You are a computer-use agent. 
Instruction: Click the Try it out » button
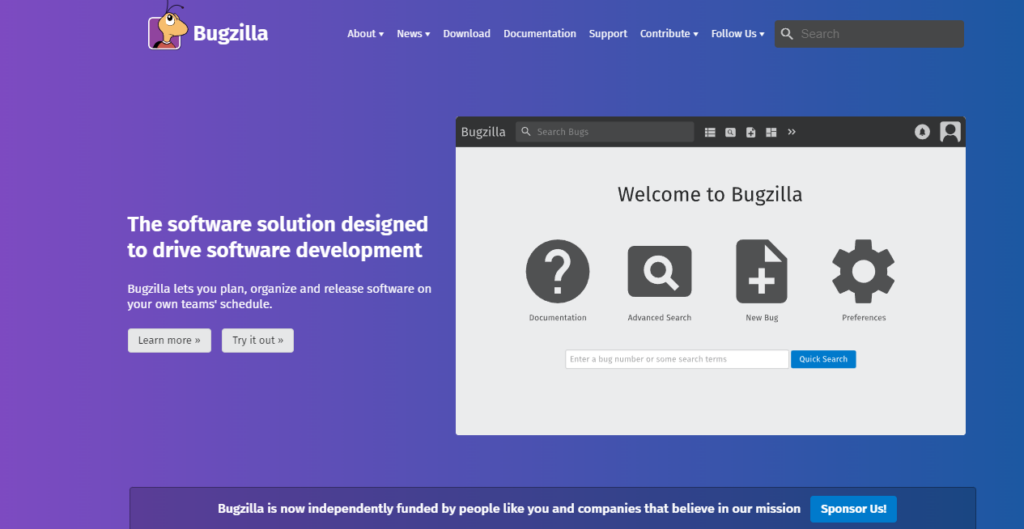(x=257, y=340)
